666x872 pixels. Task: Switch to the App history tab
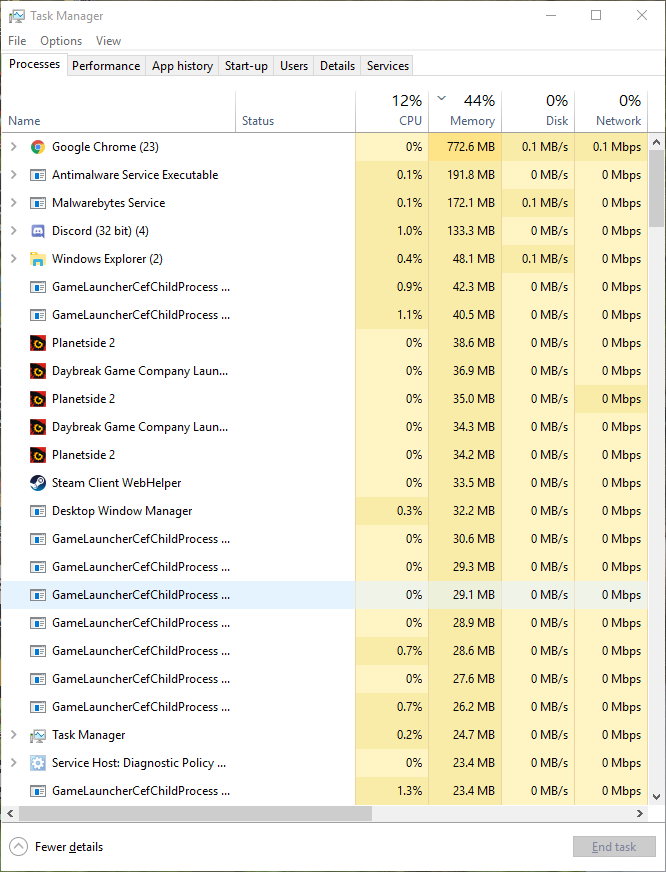[x=182, y=66]
